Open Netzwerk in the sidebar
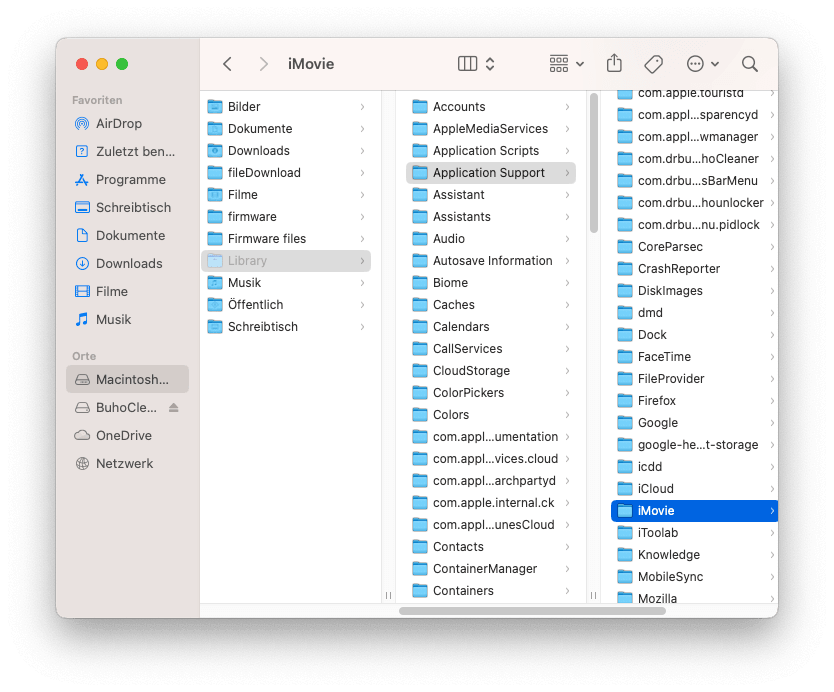The height and width of the screenshot is (692, 834). coord(127,463)
